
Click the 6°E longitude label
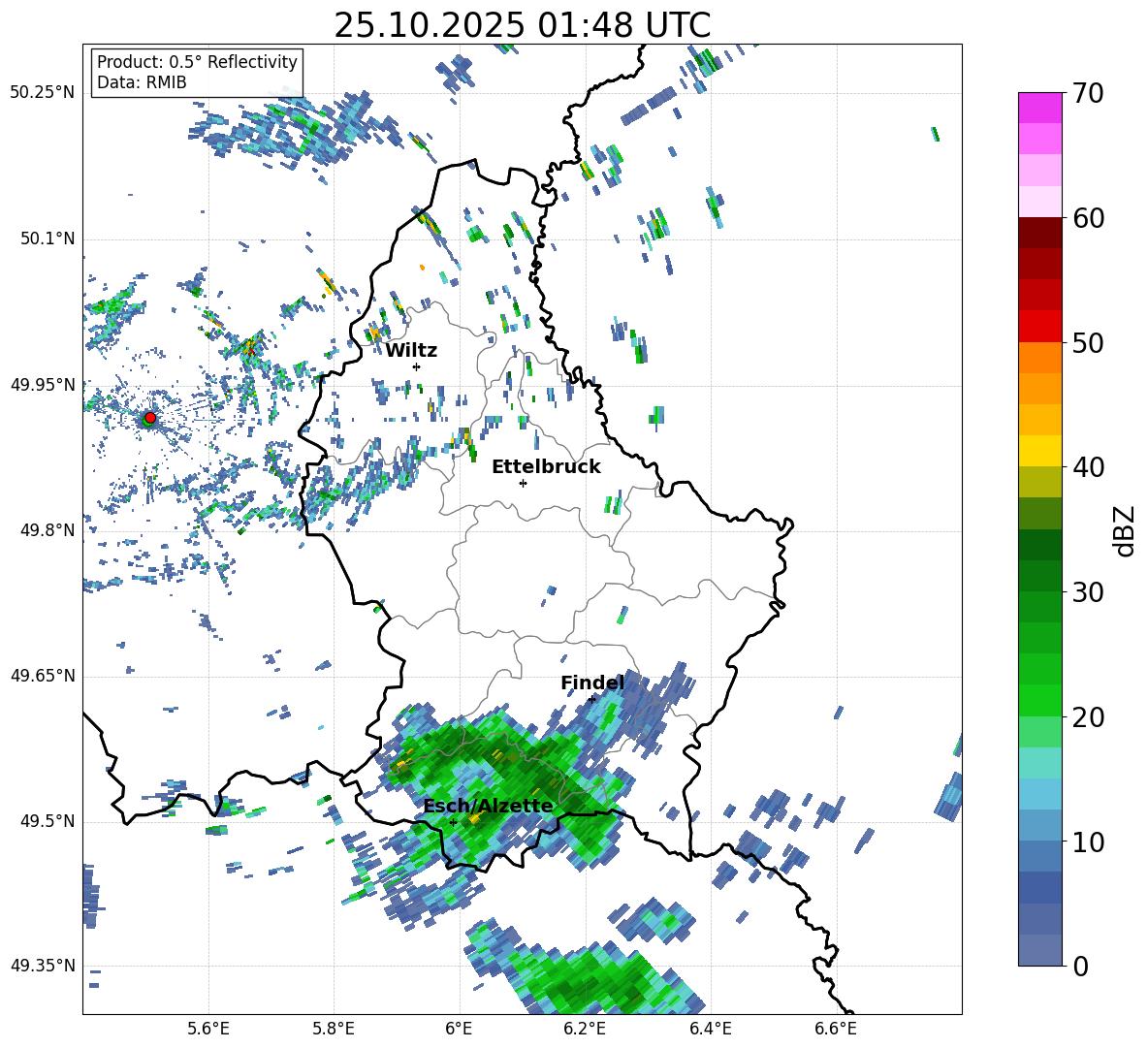click(459, 1029)
